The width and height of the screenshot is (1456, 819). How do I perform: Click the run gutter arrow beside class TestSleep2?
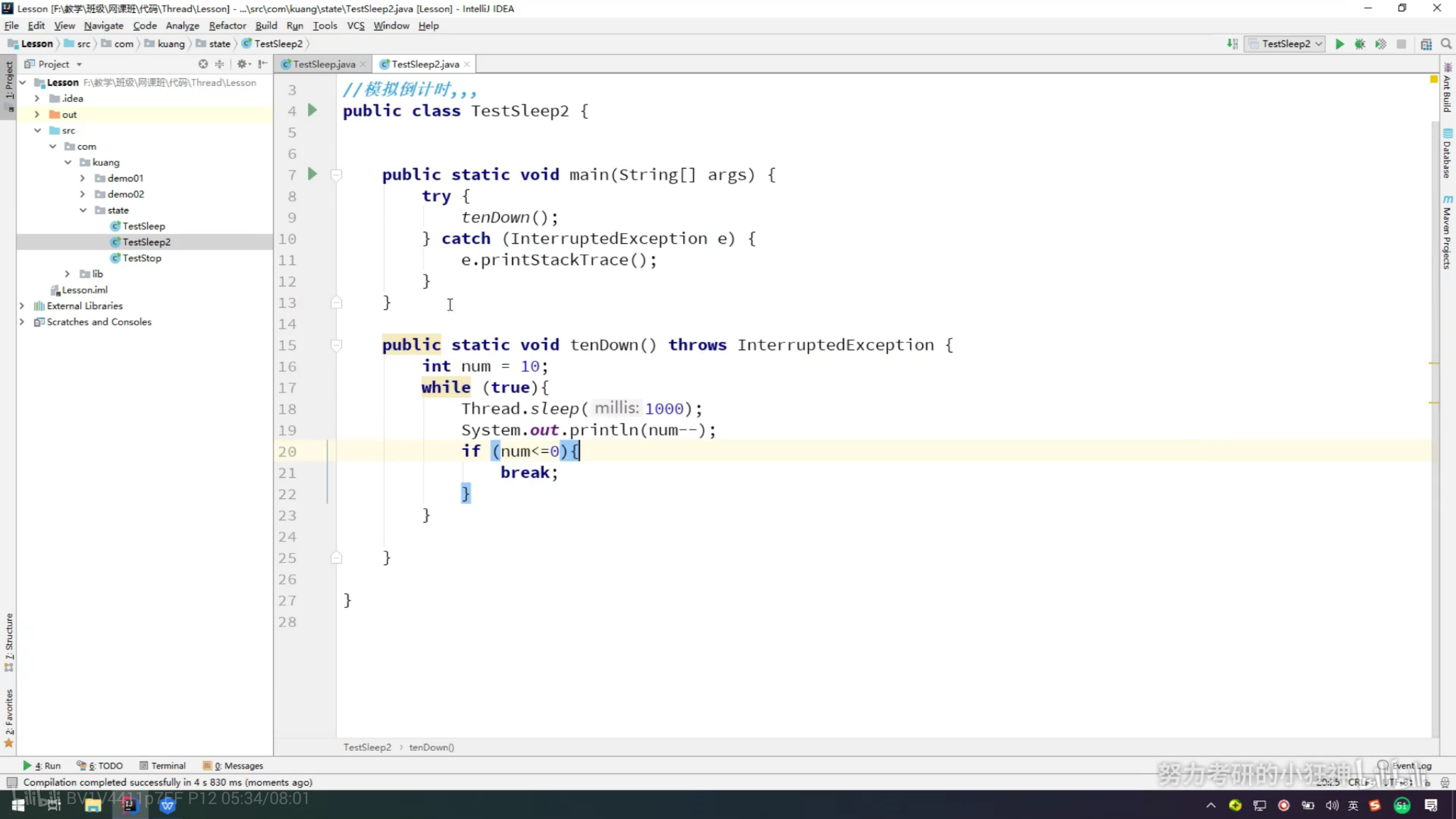click(x=312, y=110)
